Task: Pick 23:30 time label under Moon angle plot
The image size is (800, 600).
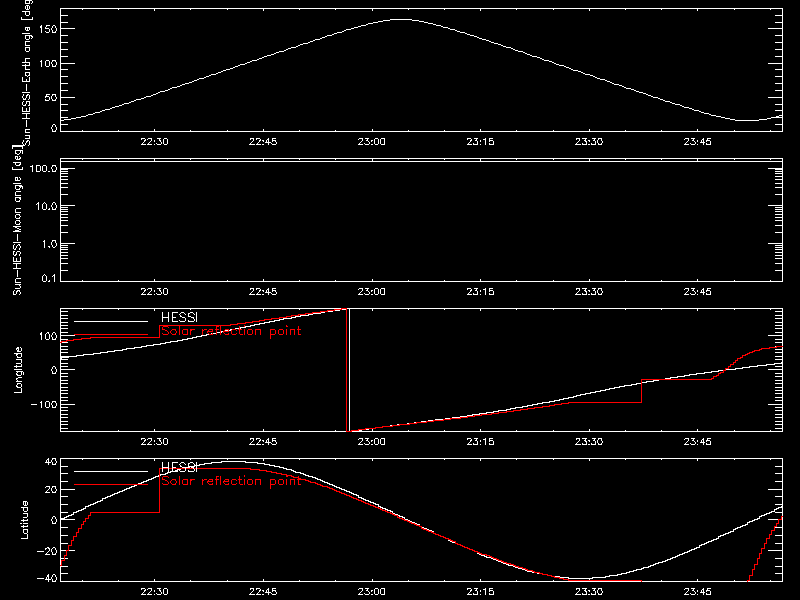Action: (589, 292)
